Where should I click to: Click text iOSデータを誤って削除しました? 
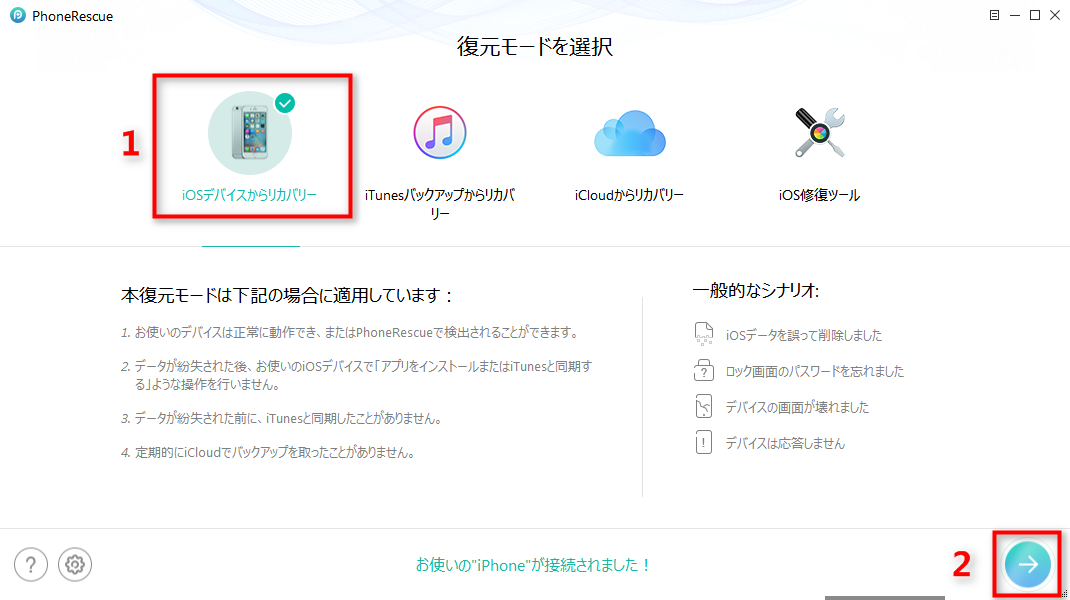click(x=804, y=335)
